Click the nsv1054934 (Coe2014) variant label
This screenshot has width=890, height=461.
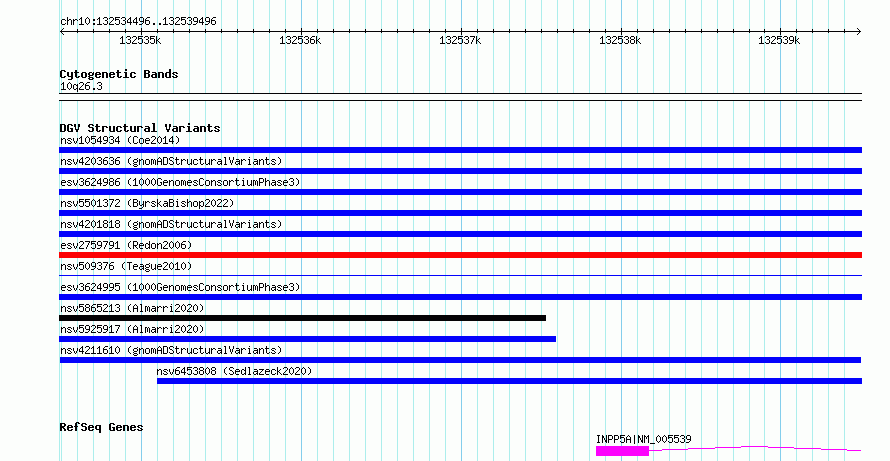120,140
